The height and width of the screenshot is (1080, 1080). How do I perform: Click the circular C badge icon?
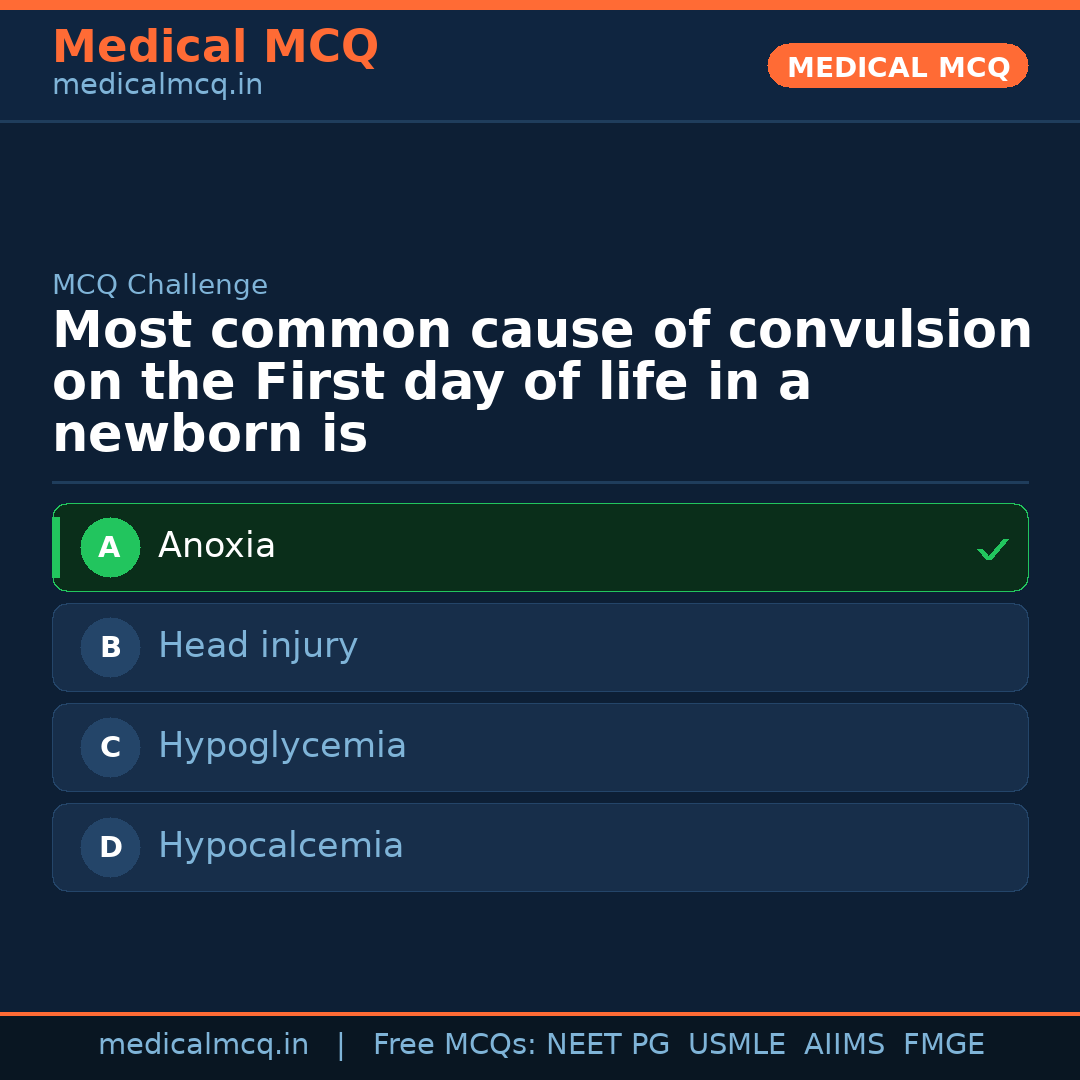tap(110, 747)
